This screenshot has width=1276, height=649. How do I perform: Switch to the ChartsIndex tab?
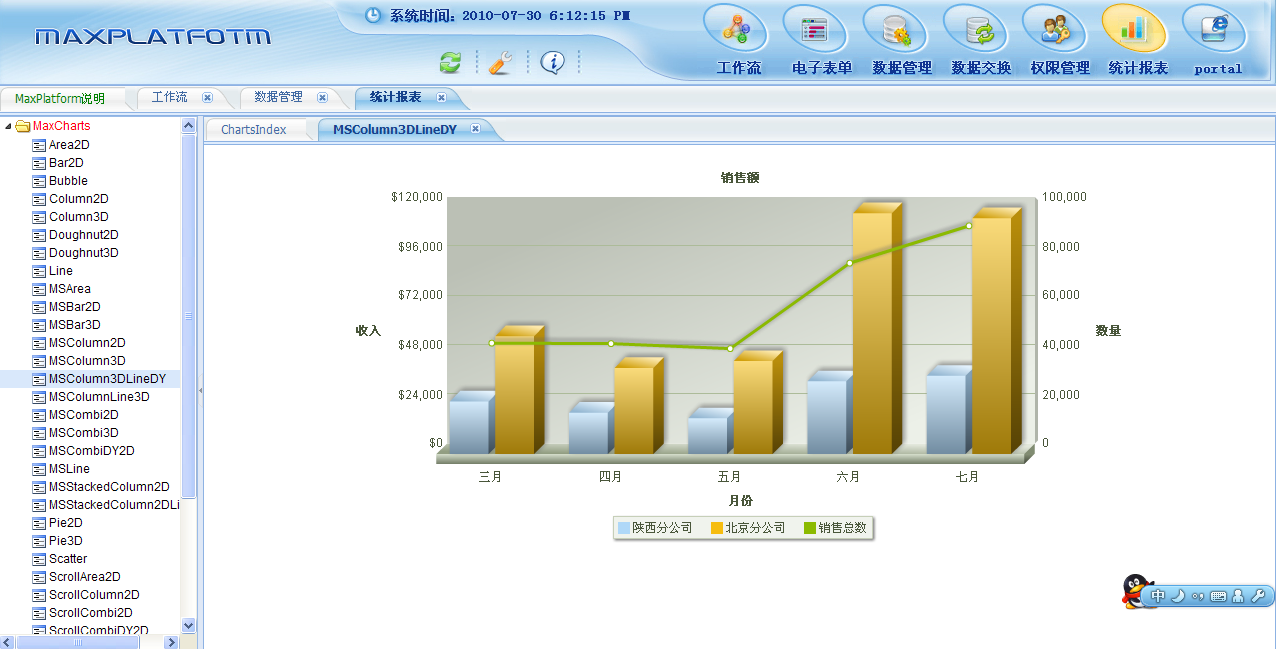click(254, 130)
